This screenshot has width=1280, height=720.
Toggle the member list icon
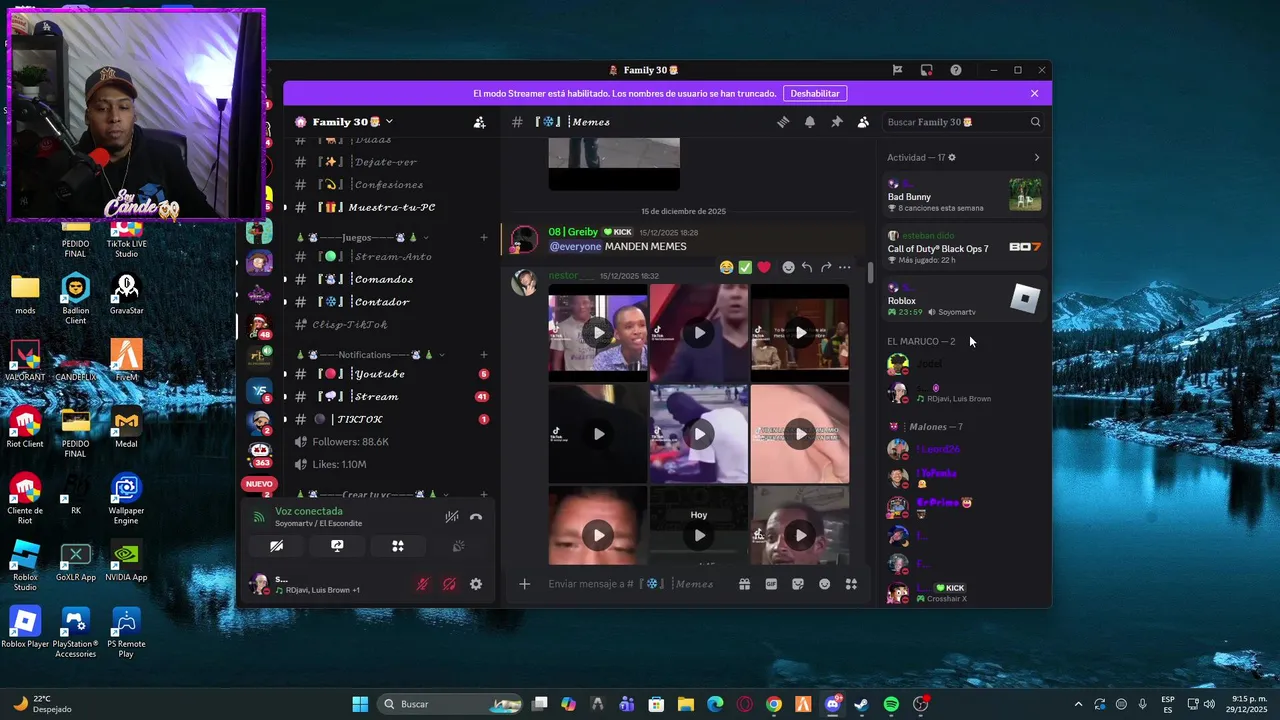click(863, 122)
